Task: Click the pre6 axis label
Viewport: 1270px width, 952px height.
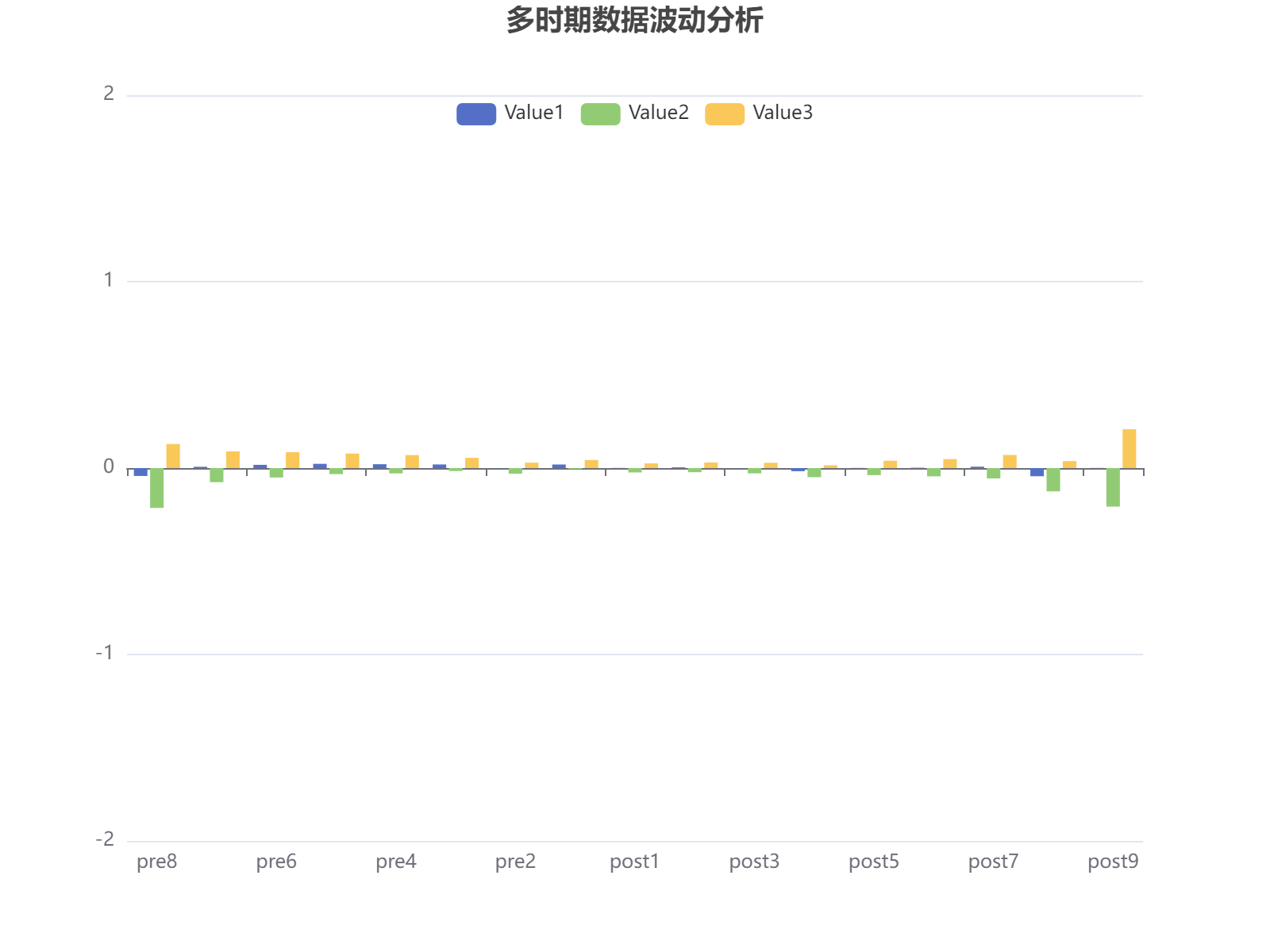Action: click(x=277, y=862)
